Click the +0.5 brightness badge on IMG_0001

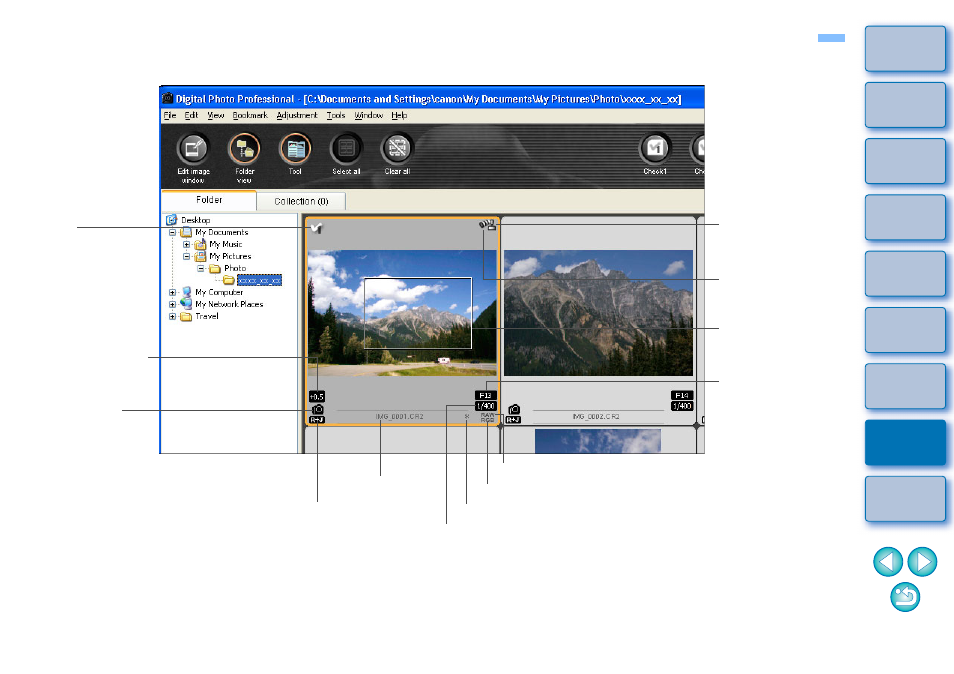tap(316, 397)
